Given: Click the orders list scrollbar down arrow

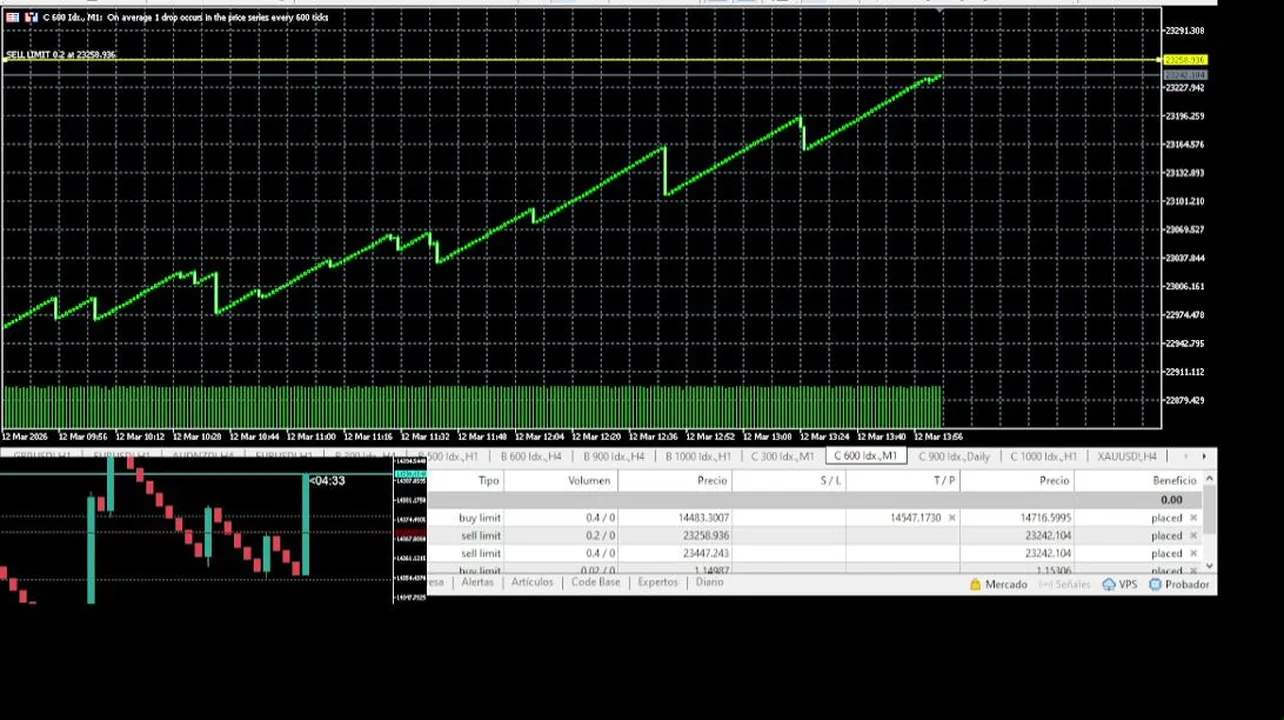Looking at the screenshot, I should tap(1209, 567).
